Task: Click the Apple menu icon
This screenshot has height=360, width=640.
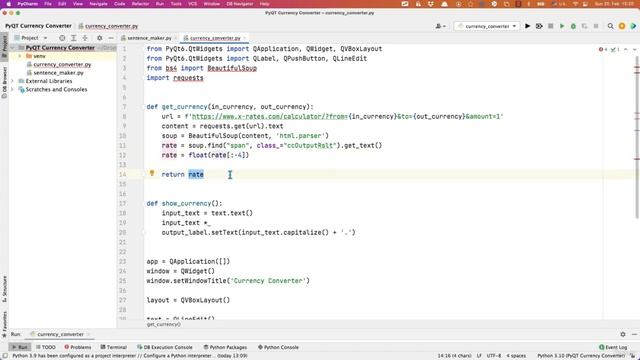Action: pyautogui.click(x=8, y=4)
